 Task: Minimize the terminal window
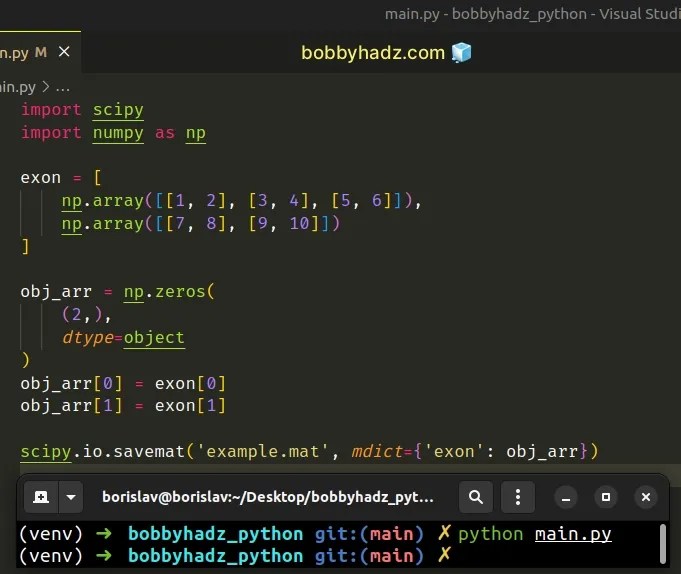coord(565,498)
